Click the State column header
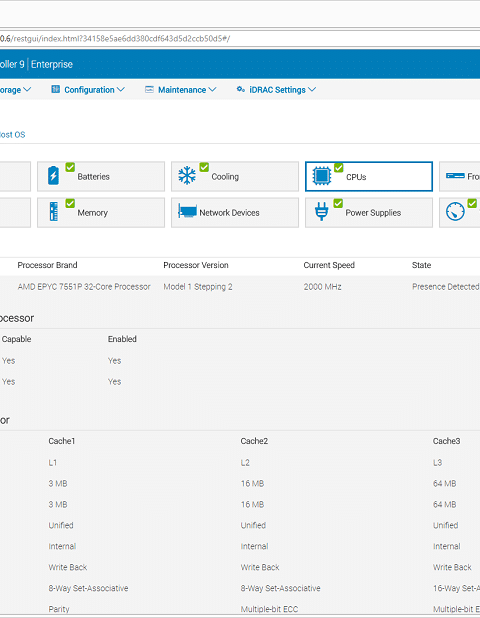 click(x=421, y=265)
